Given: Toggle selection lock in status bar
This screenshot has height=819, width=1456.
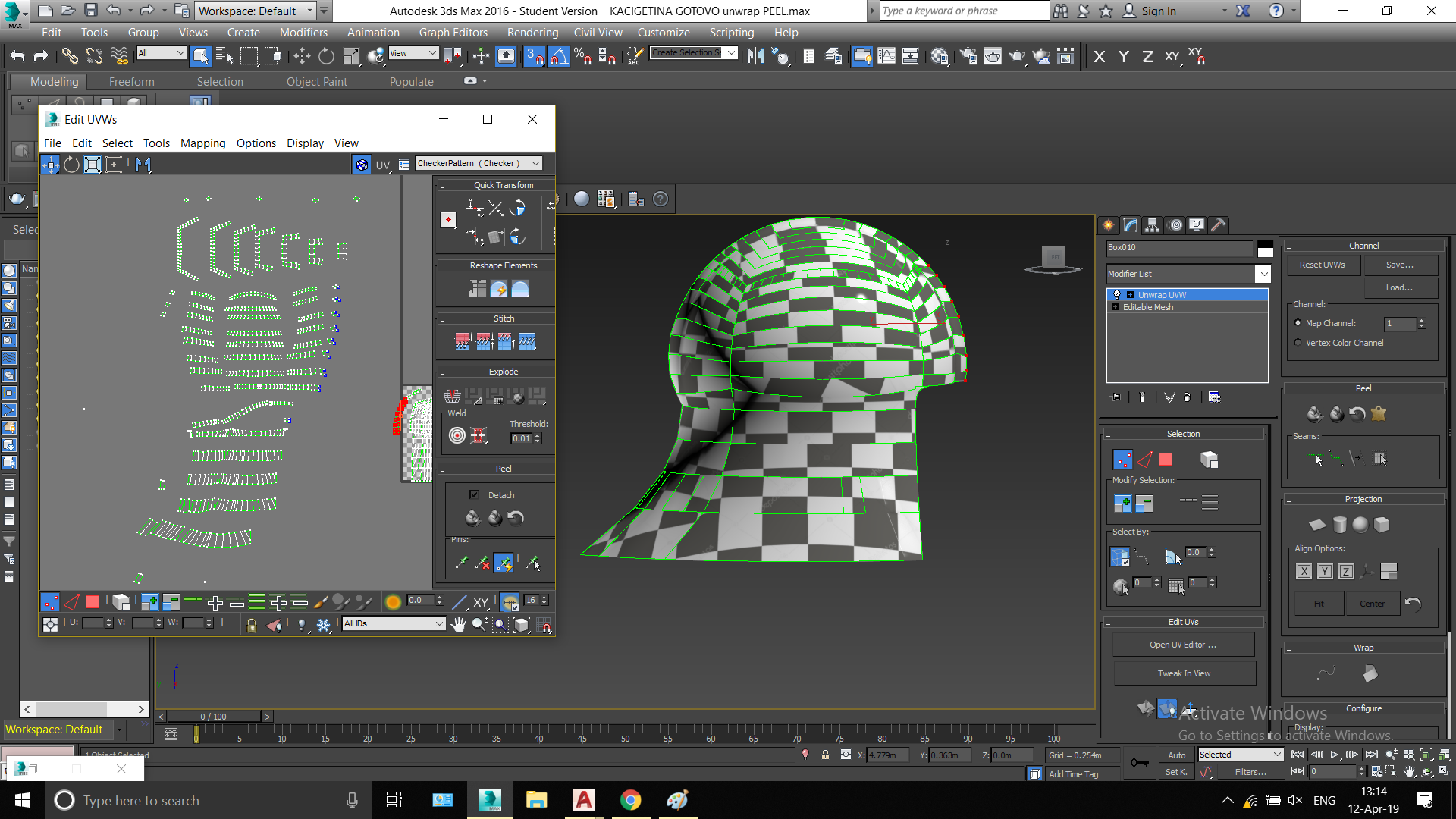Looking at the screenshot, I should [825, 755].
